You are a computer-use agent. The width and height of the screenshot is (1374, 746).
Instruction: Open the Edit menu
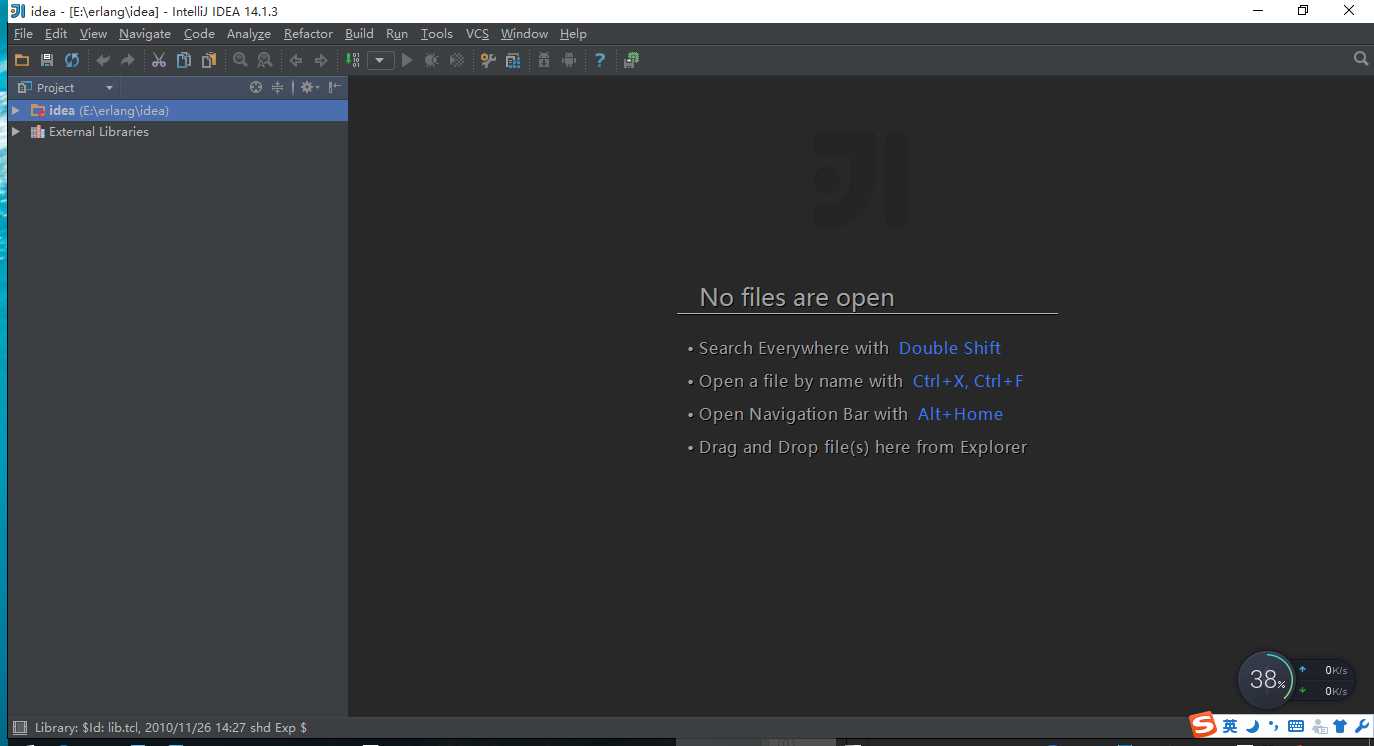56,34
